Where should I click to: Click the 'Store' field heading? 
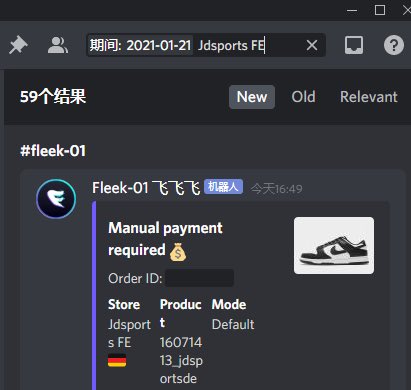pyautogui.click(x=124, y=304)
